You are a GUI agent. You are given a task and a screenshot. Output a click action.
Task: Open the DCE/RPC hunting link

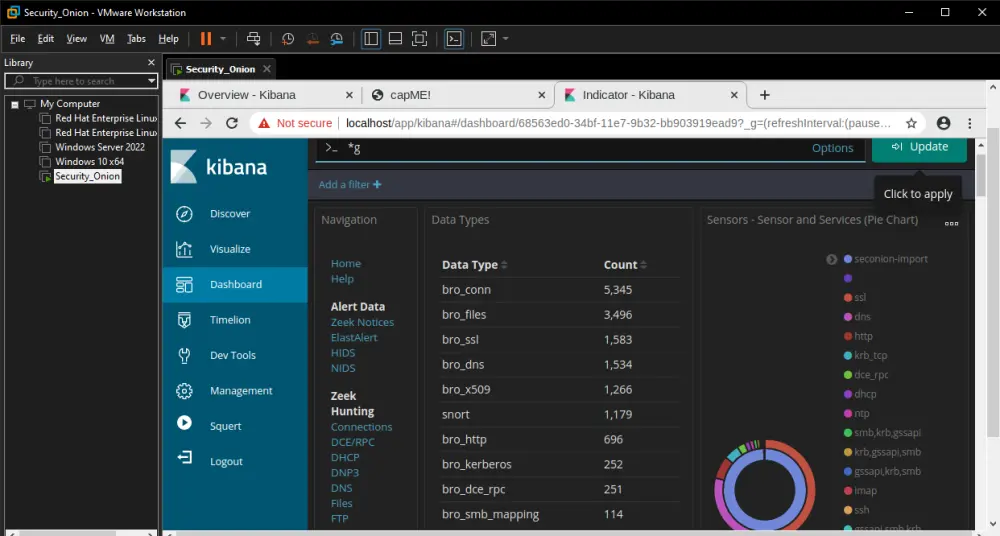[x=353, y=442]
